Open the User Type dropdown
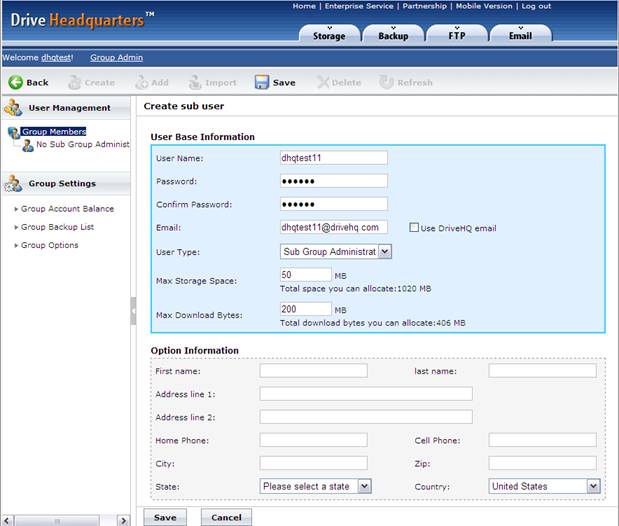The width and height of the screenshot is (619, 526). (336, 252)
